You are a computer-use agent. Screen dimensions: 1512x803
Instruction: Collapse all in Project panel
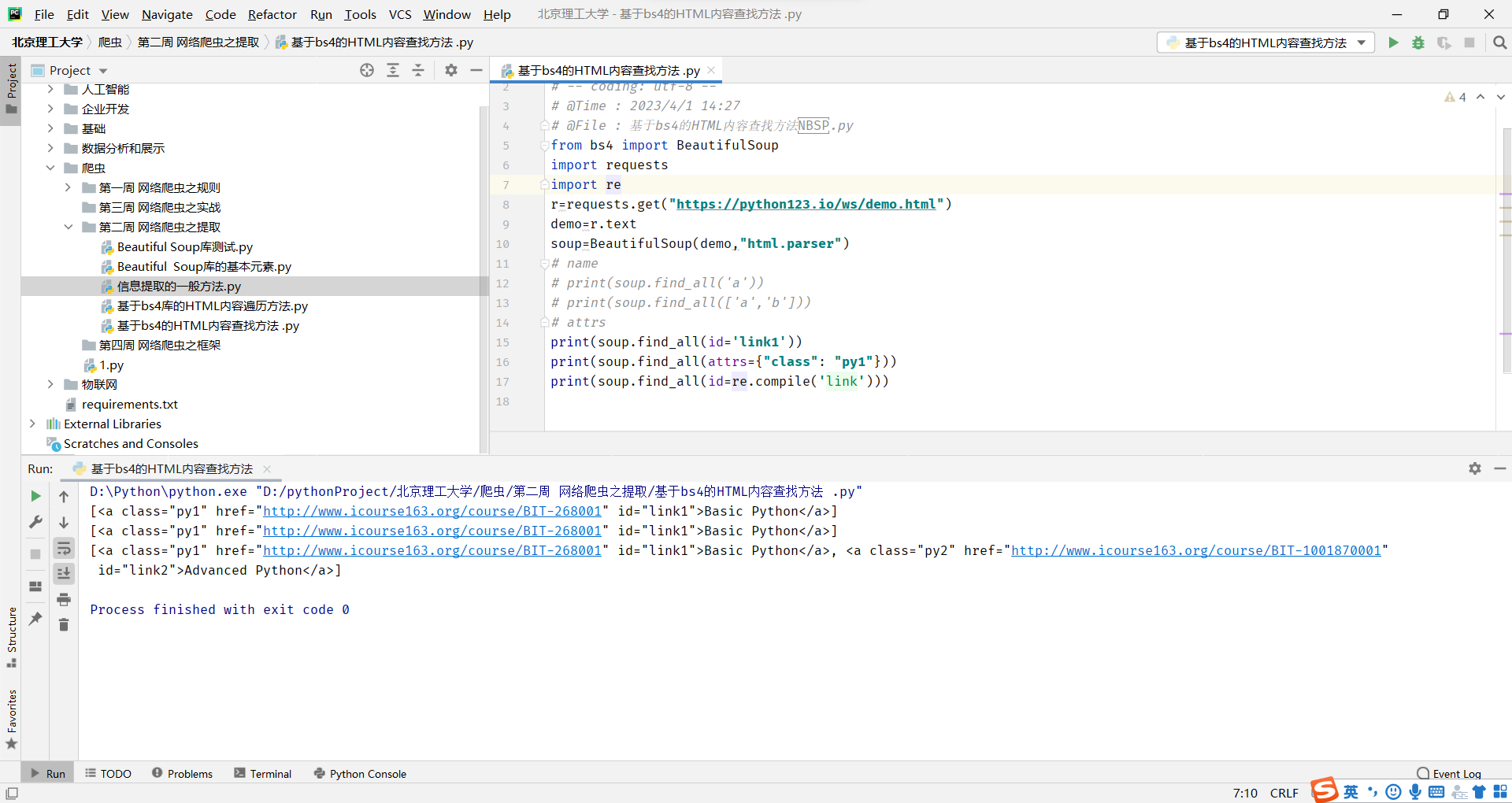418,70
